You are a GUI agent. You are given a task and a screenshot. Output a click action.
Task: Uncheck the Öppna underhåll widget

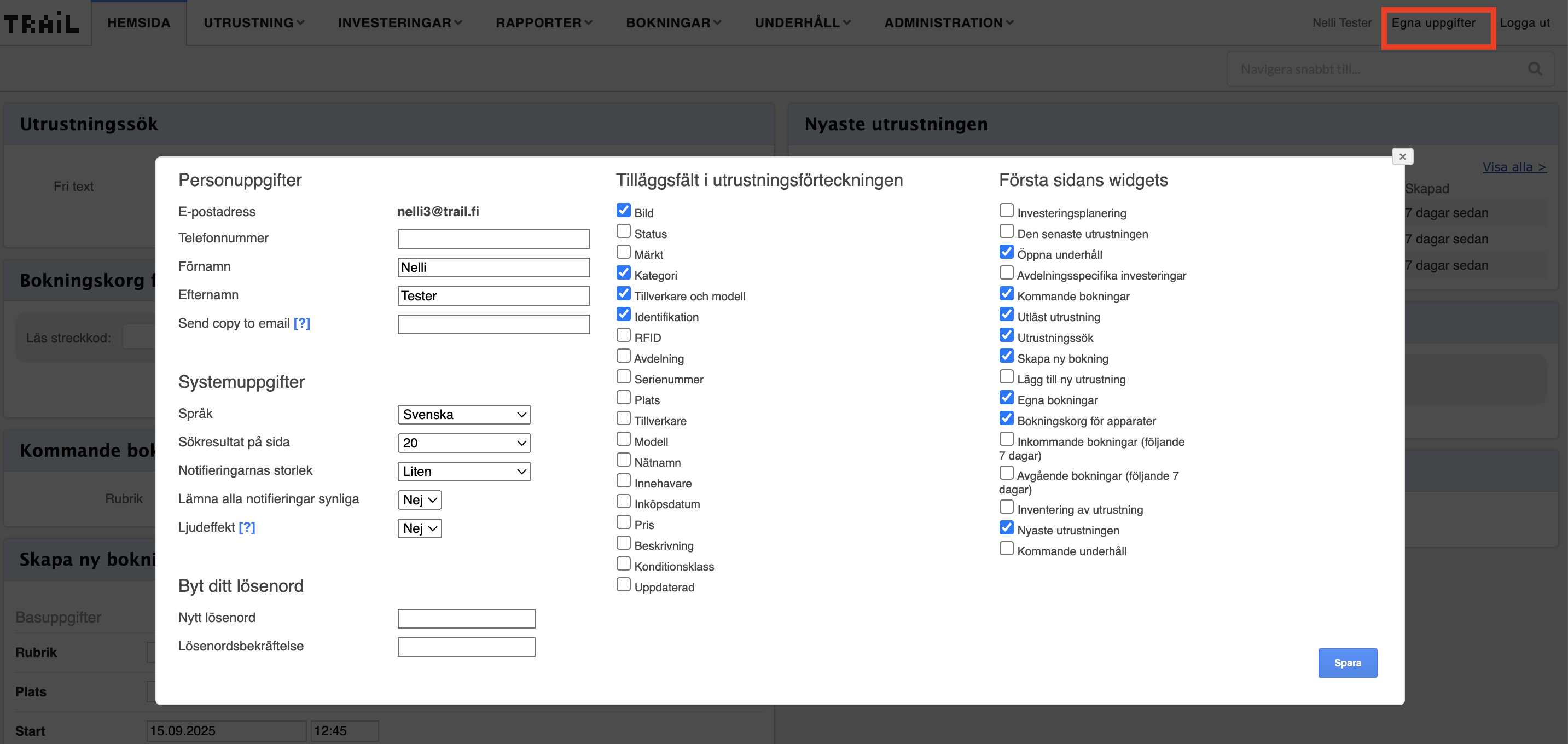point(1006,252)
